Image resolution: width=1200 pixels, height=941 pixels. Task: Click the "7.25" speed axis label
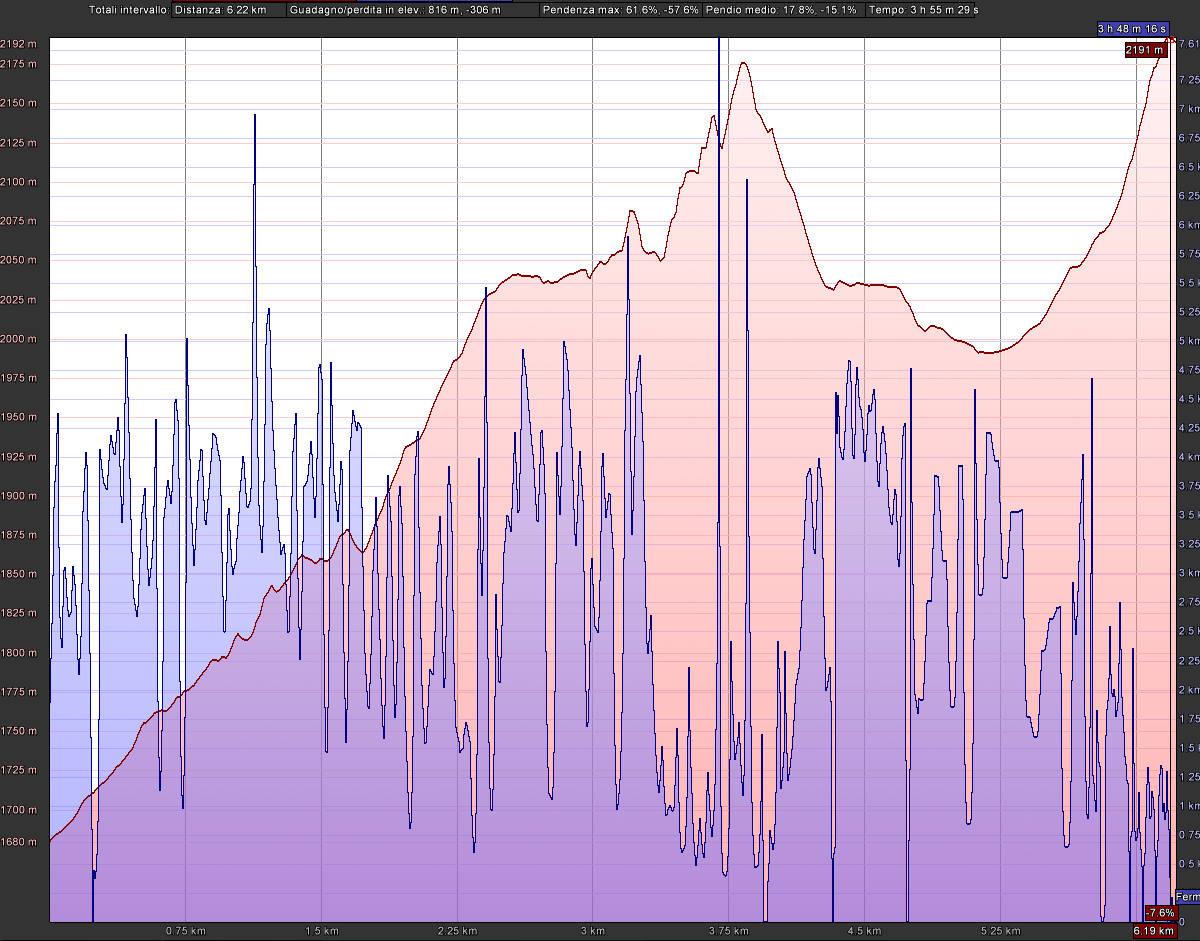tap(1189, 79)
